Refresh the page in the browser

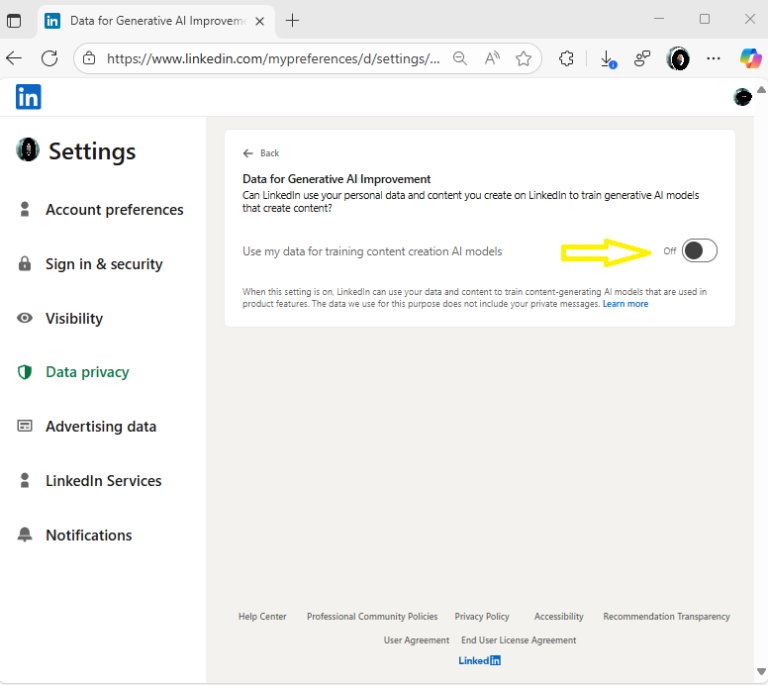click(49, 59)
